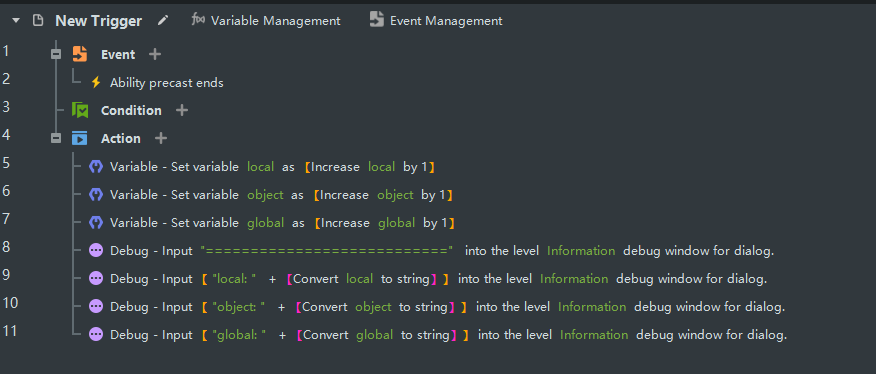Open Event Management
The width and height of the screenshot is (876, 374).
coord(446,21)
